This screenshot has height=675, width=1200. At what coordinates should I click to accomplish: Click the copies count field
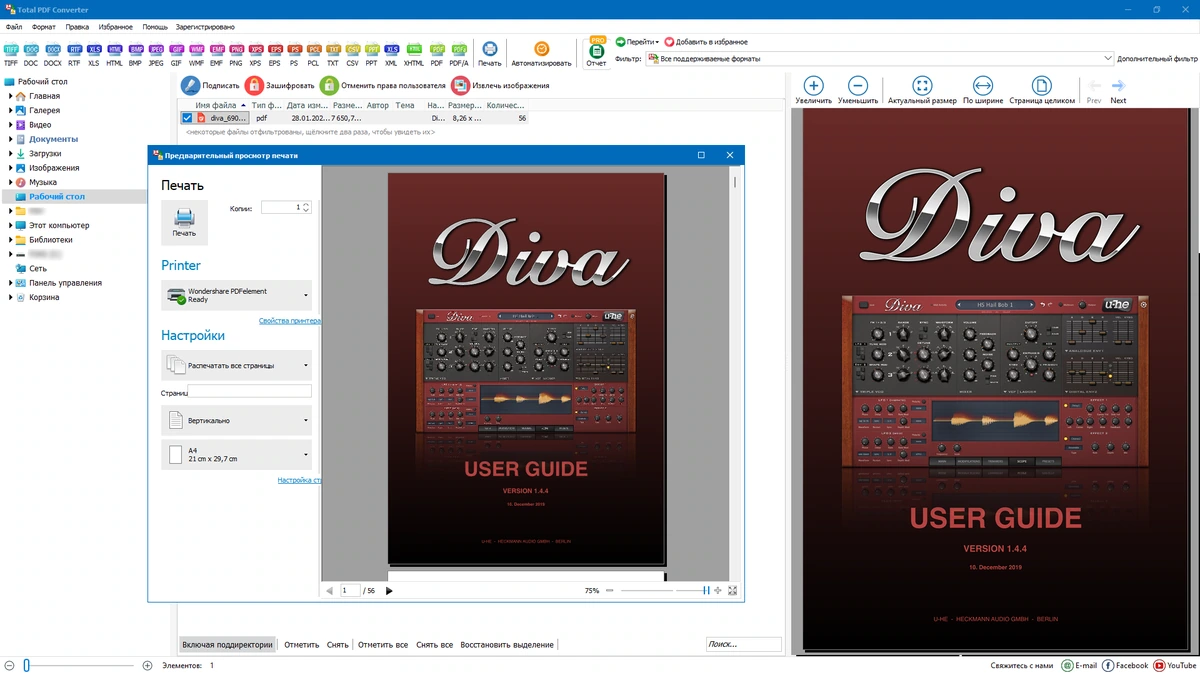(x=286, y=208)
